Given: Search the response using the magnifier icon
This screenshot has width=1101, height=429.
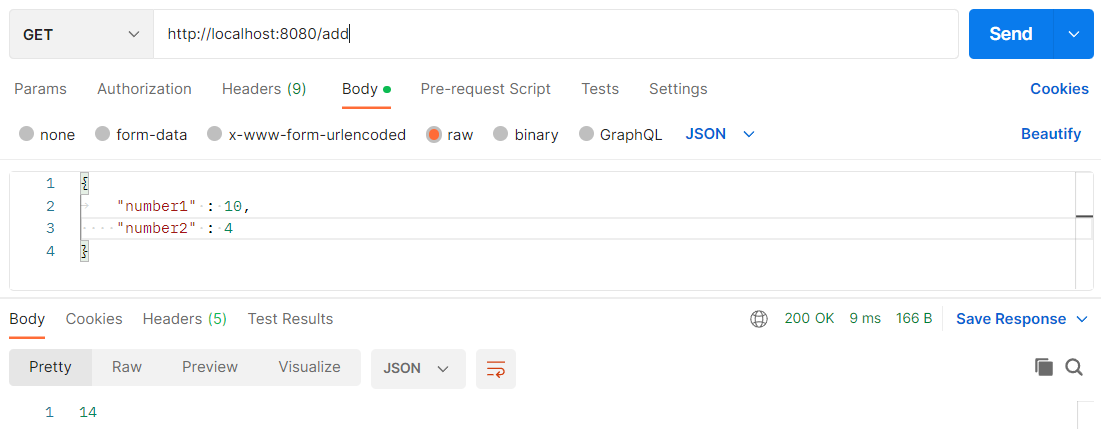Looking at the screenshot, I should pos(1074,367).
